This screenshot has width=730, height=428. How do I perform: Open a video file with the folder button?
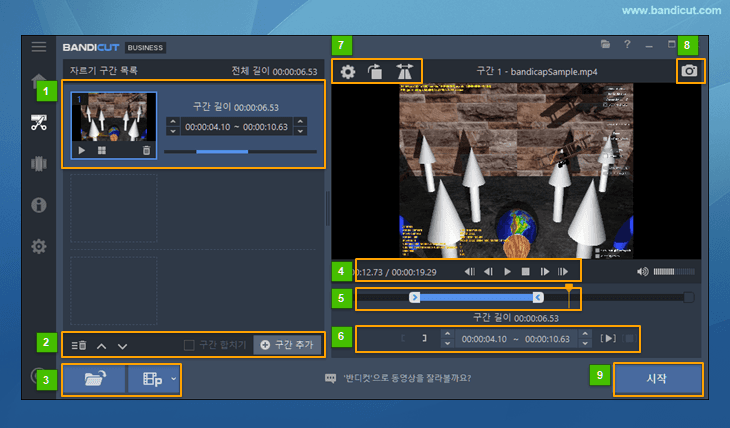[x=95, y=379]
